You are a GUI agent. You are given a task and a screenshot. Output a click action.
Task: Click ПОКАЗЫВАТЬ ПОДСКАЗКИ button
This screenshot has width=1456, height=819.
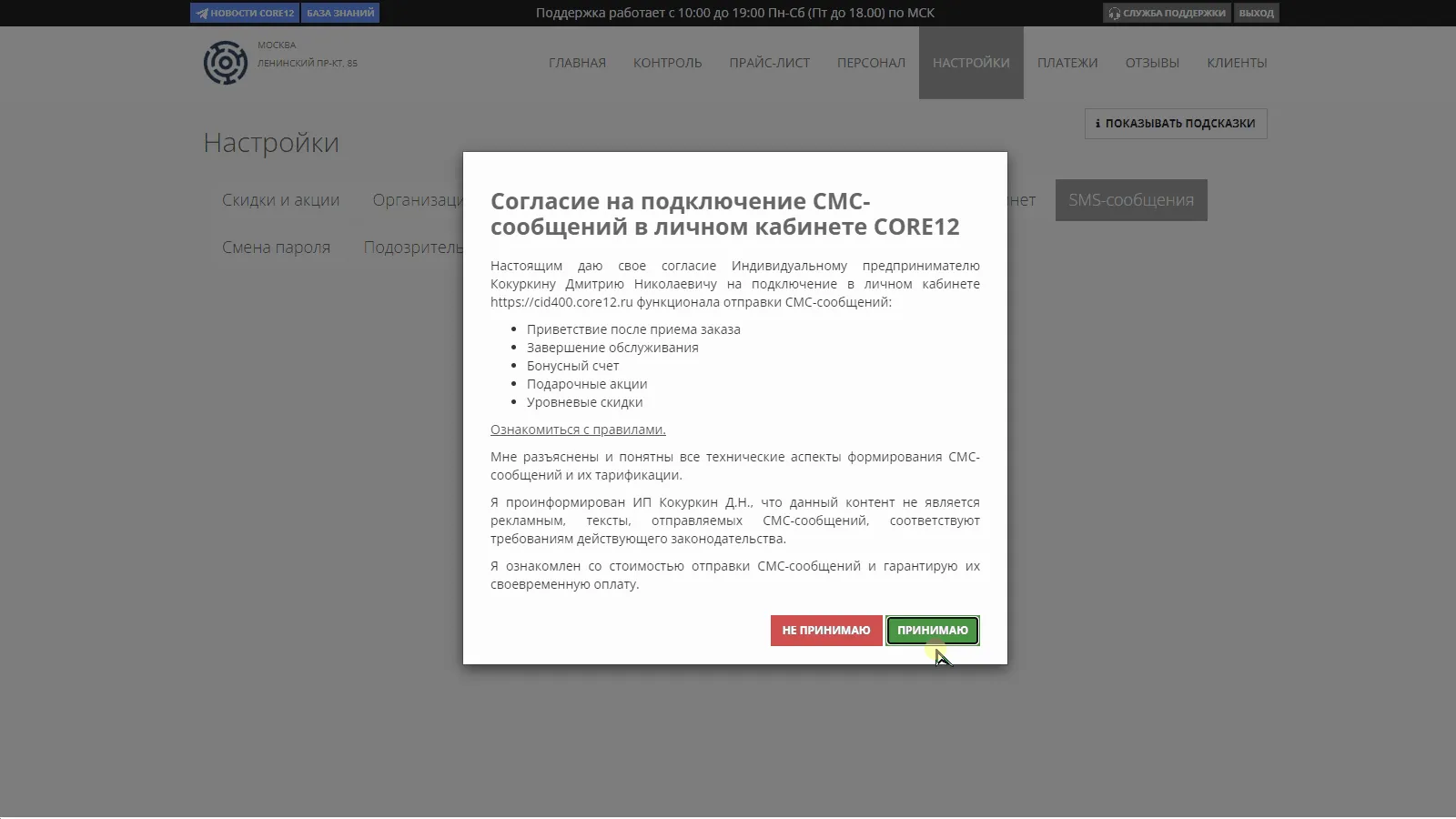click(1176, 124)
